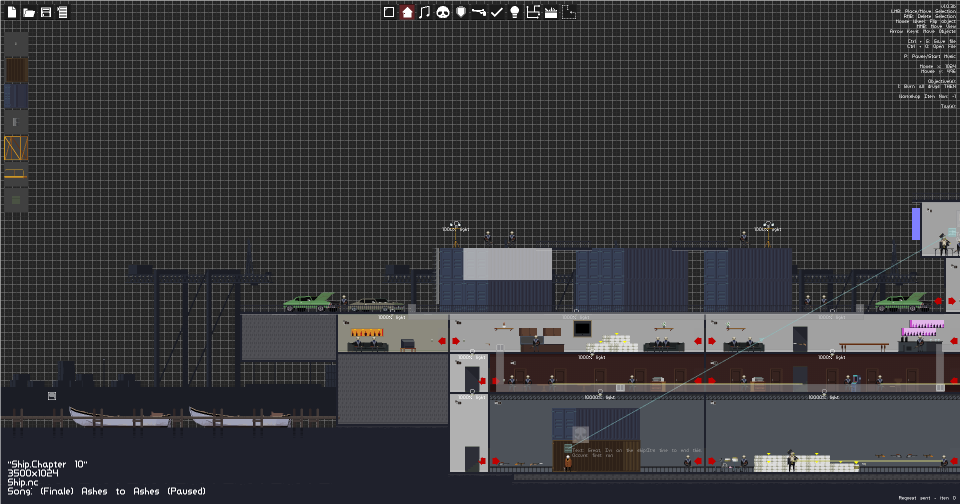Click the 'Ship.Chapter 10' level name text

click(x=47, y=464)
